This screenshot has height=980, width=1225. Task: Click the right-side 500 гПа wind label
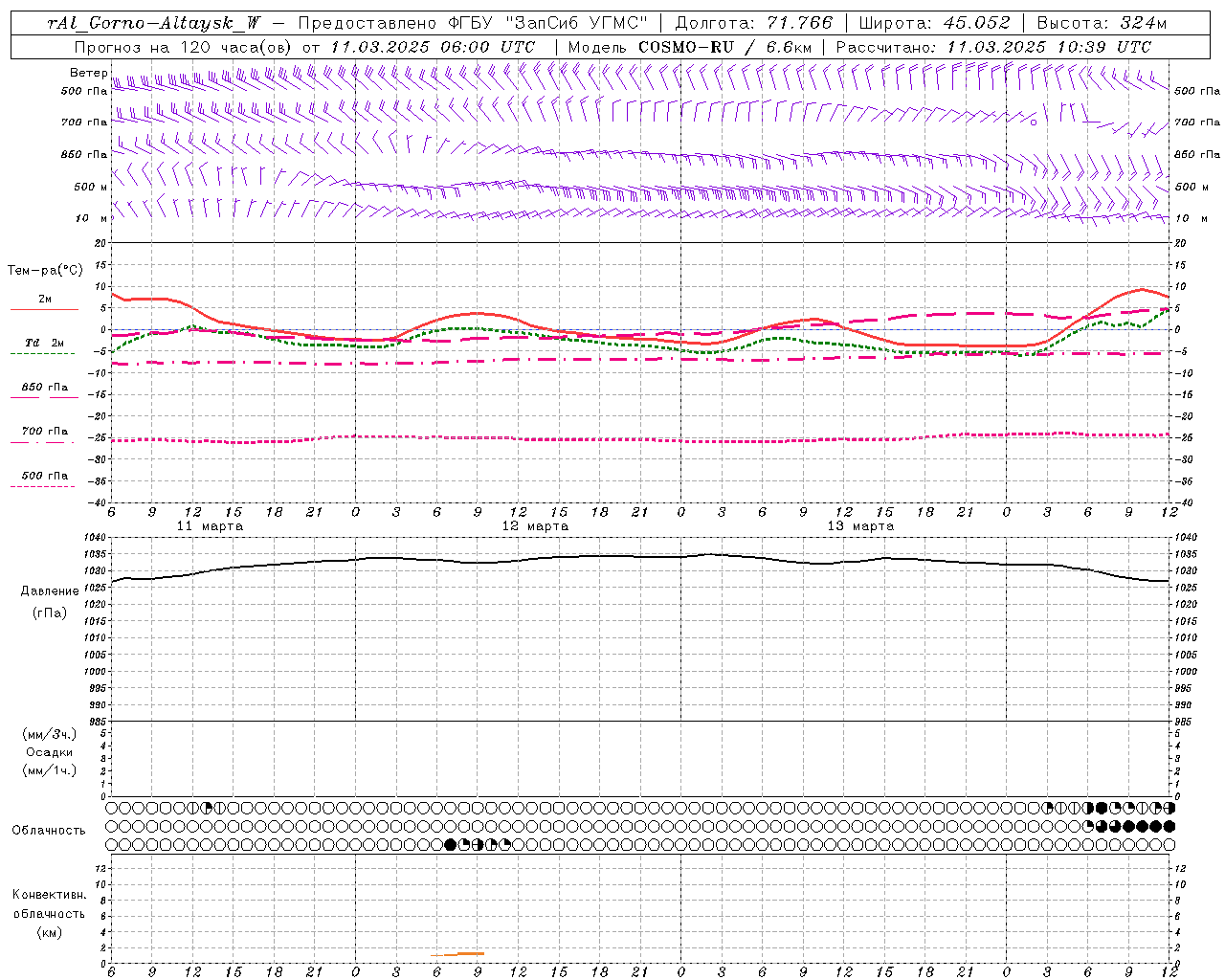click(x=1197, y=91)
